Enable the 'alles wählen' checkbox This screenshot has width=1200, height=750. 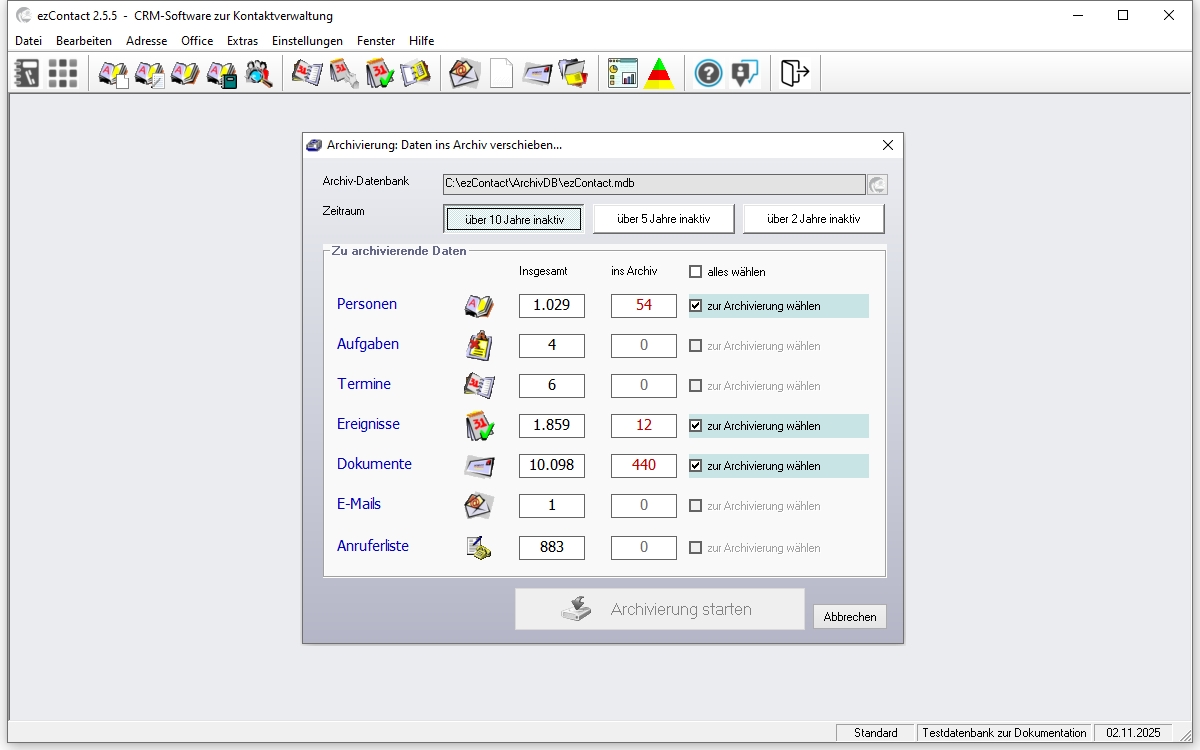point(696,271)
